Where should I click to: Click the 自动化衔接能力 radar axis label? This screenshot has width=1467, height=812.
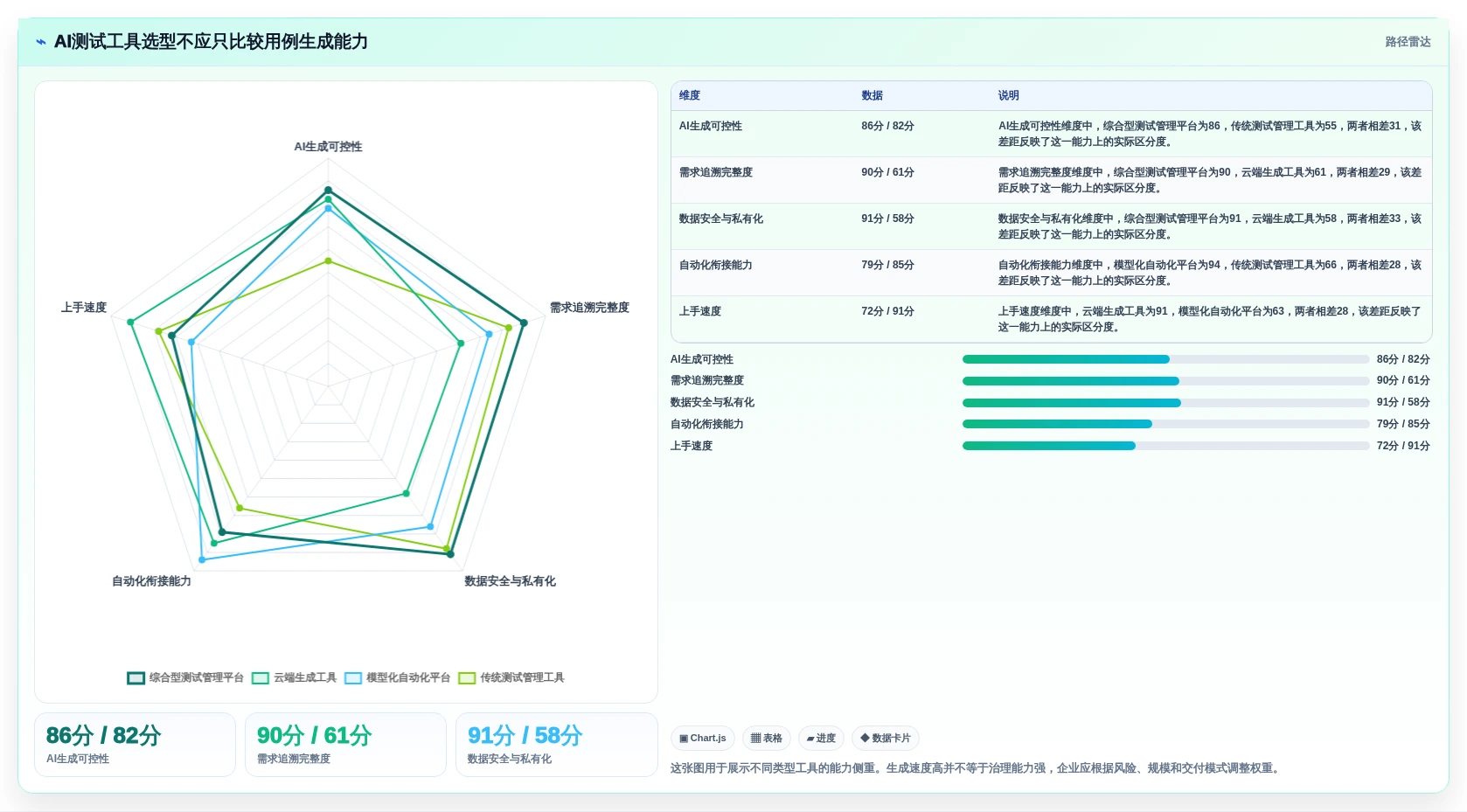151,581
